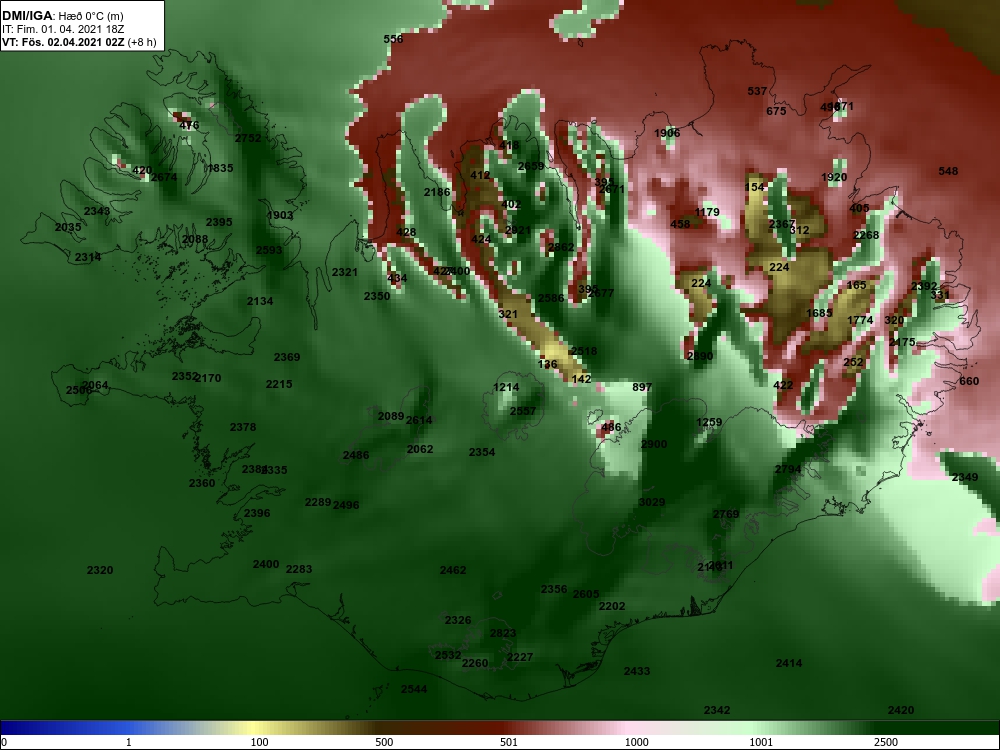Click the 537 height value
The height and width of the screenshot is (750, 1000).
pos(757,92)
